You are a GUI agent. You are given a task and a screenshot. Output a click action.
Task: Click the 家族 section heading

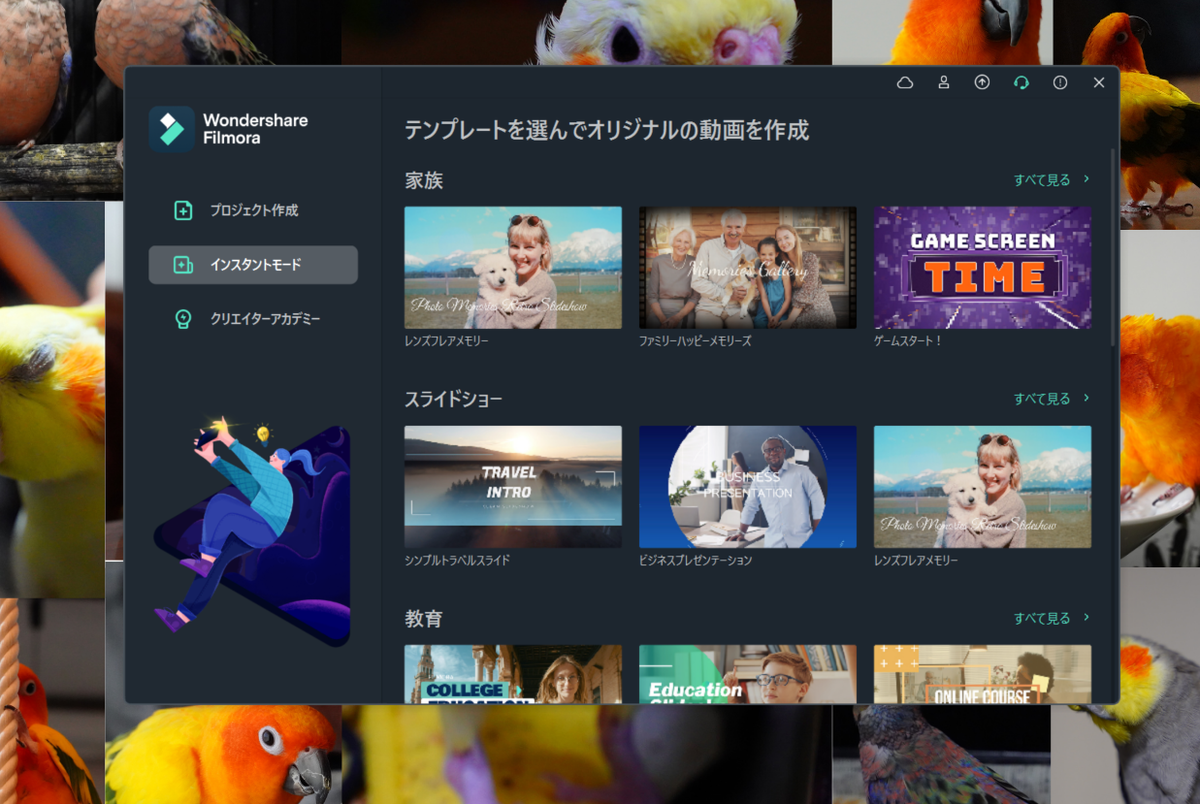click(x=424, y=181)
